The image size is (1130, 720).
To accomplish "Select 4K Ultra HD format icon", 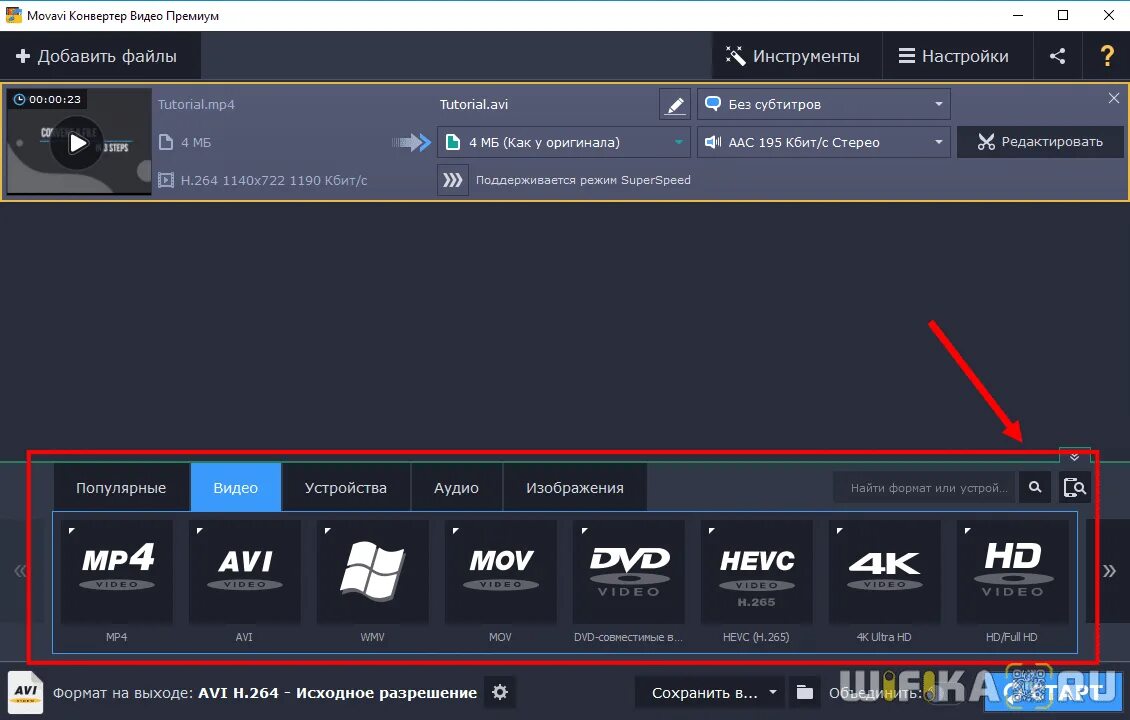I will [884, 572].
